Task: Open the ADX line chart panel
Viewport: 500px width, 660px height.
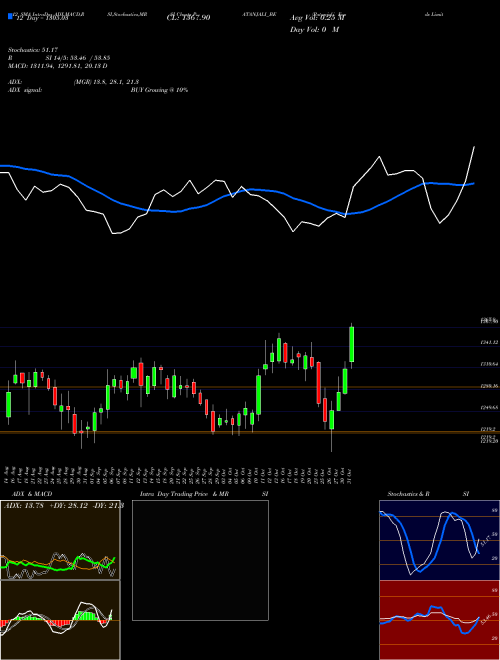Action: click(60, 540)
